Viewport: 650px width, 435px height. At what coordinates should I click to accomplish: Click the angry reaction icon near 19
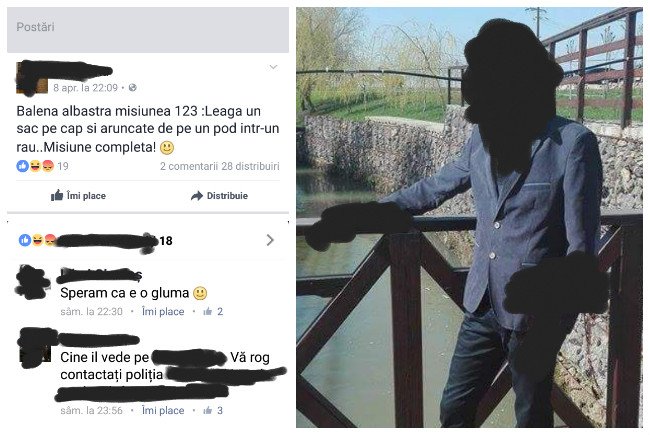(x=48, y=166)
